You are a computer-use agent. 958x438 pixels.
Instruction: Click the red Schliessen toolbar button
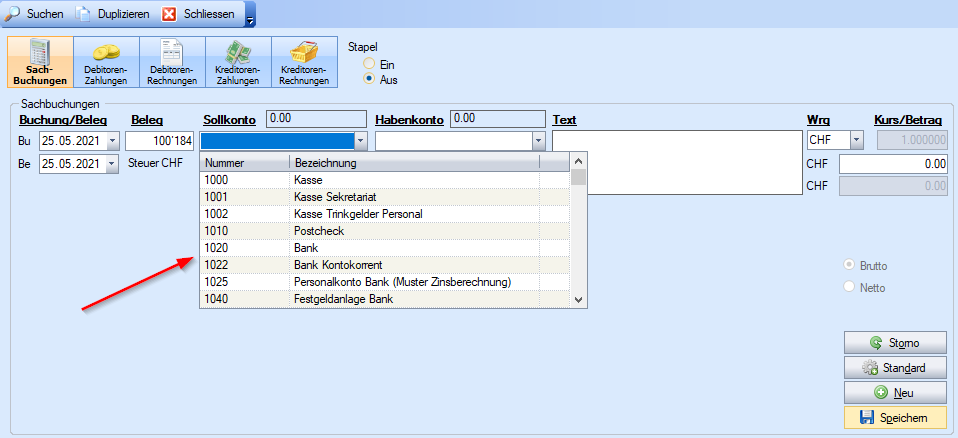click(x=199, y=13)
